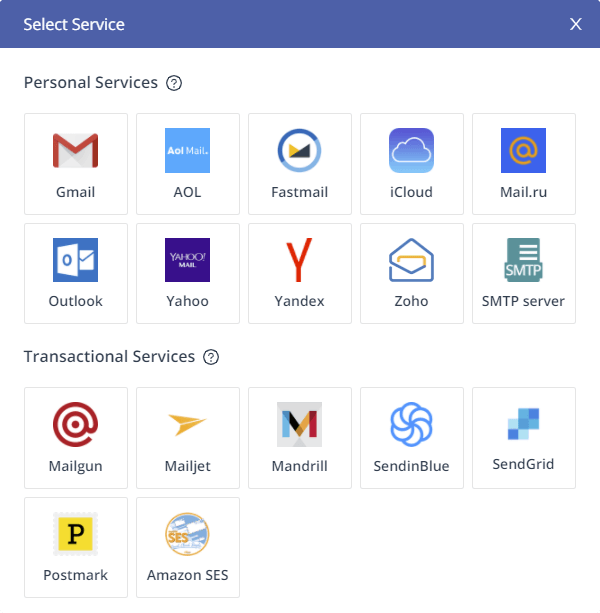Choose the Yandex service tile
The height and width of the screenshot is (613, 600).
point(300,273)
